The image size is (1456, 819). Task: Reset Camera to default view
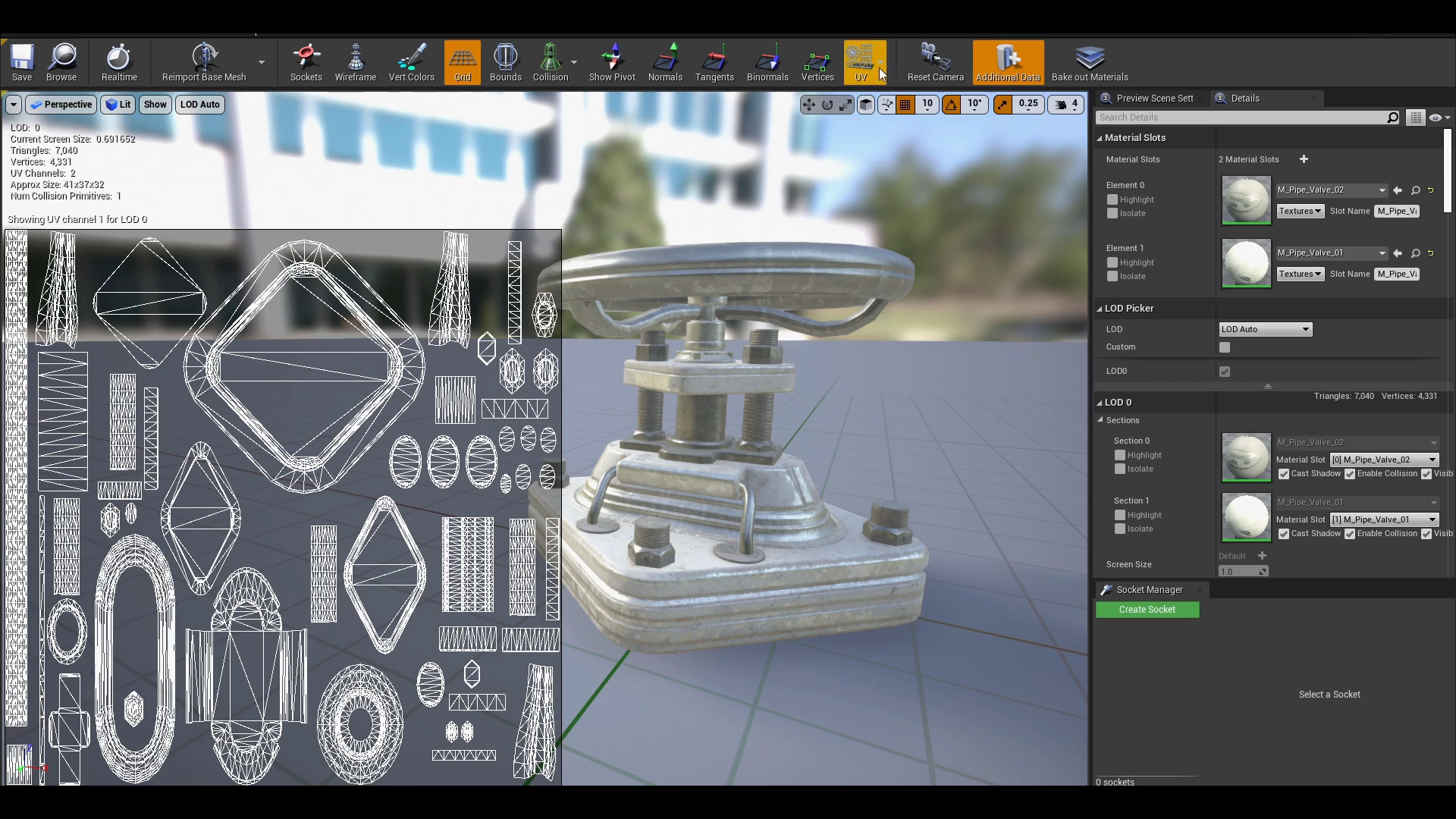coord(936,62)
